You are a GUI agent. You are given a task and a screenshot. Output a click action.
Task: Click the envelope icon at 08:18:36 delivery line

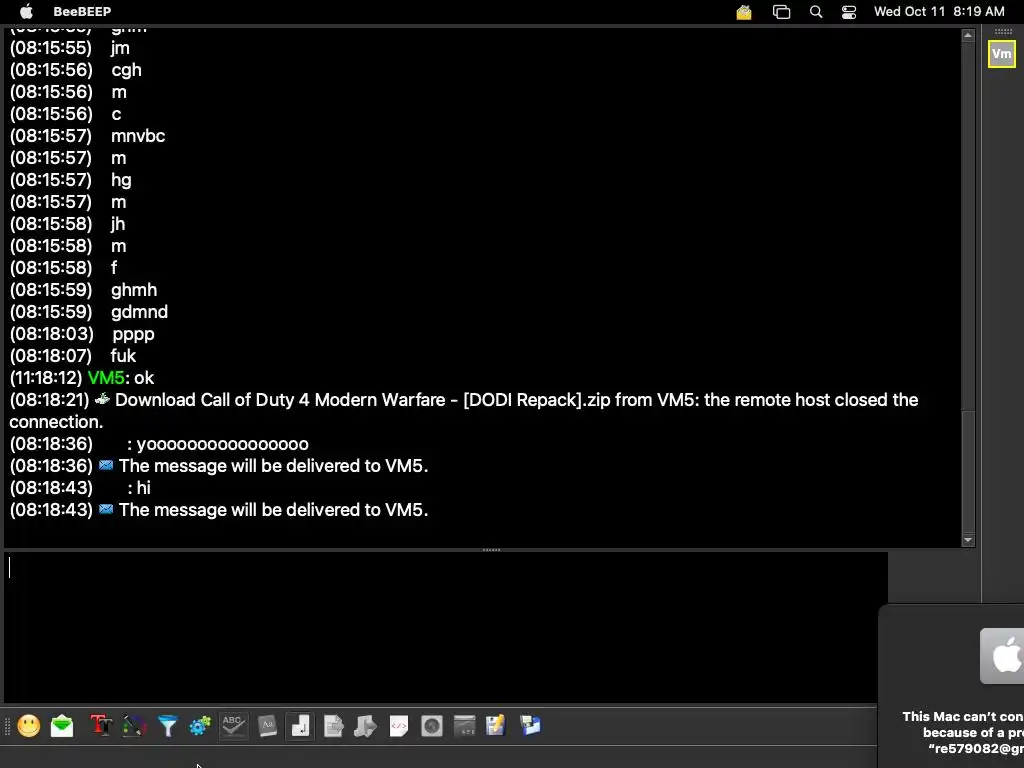tap(106, 465)
